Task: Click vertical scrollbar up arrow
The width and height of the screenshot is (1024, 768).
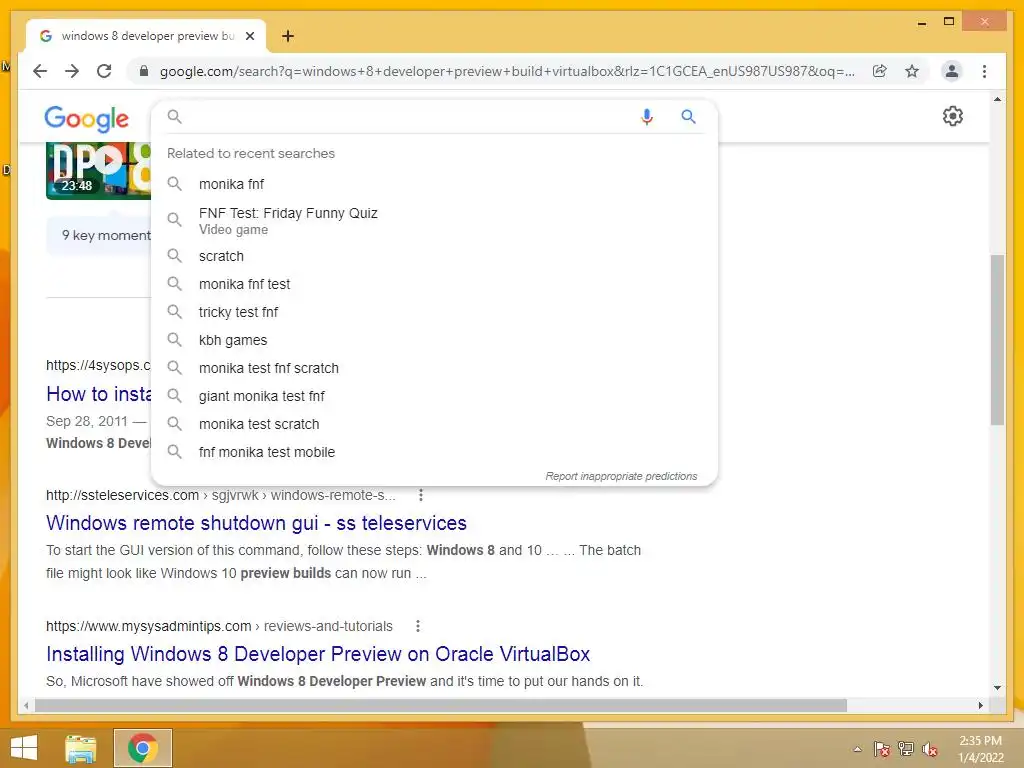Action: click(997, 99)
